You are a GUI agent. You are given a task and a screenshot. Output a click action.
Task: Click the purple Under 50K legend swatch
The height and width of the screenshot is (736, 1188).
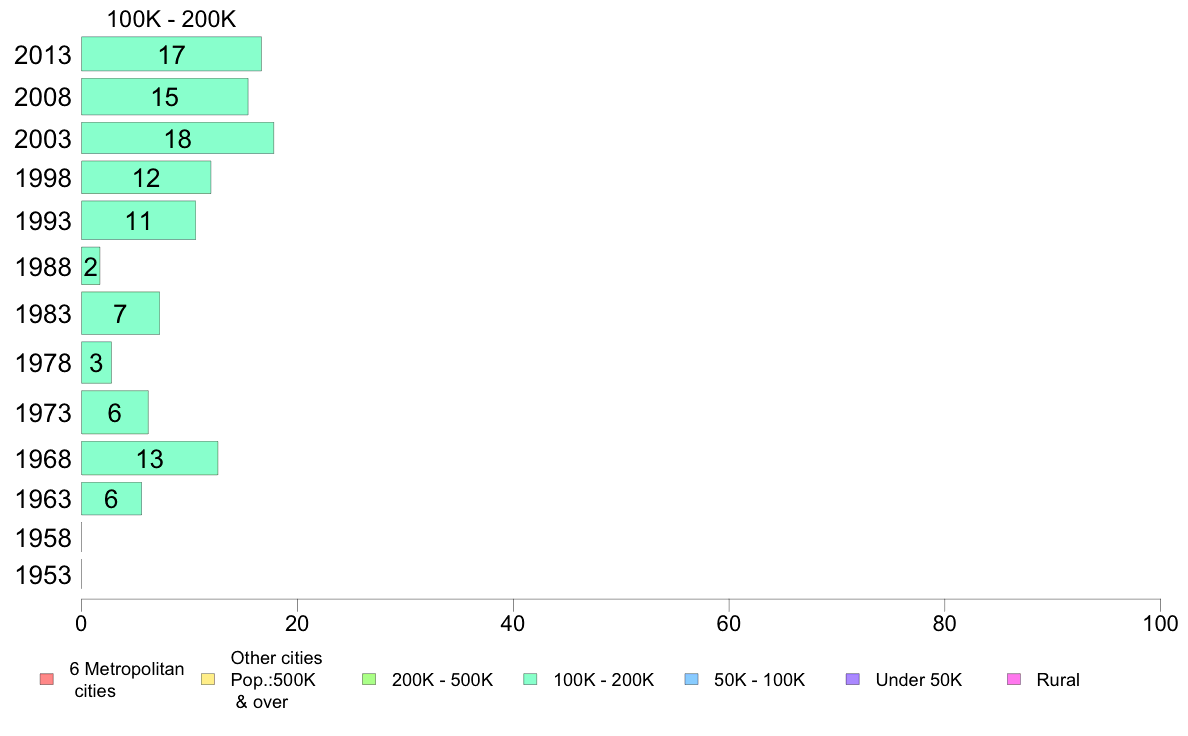(852, 679)
